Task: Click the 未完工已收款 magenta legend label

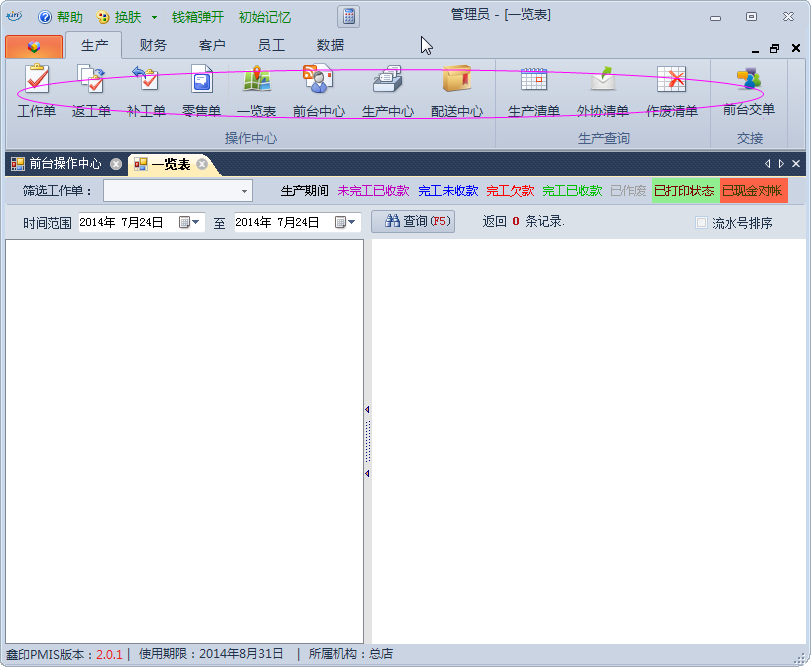Action: [x=373, y=191]
